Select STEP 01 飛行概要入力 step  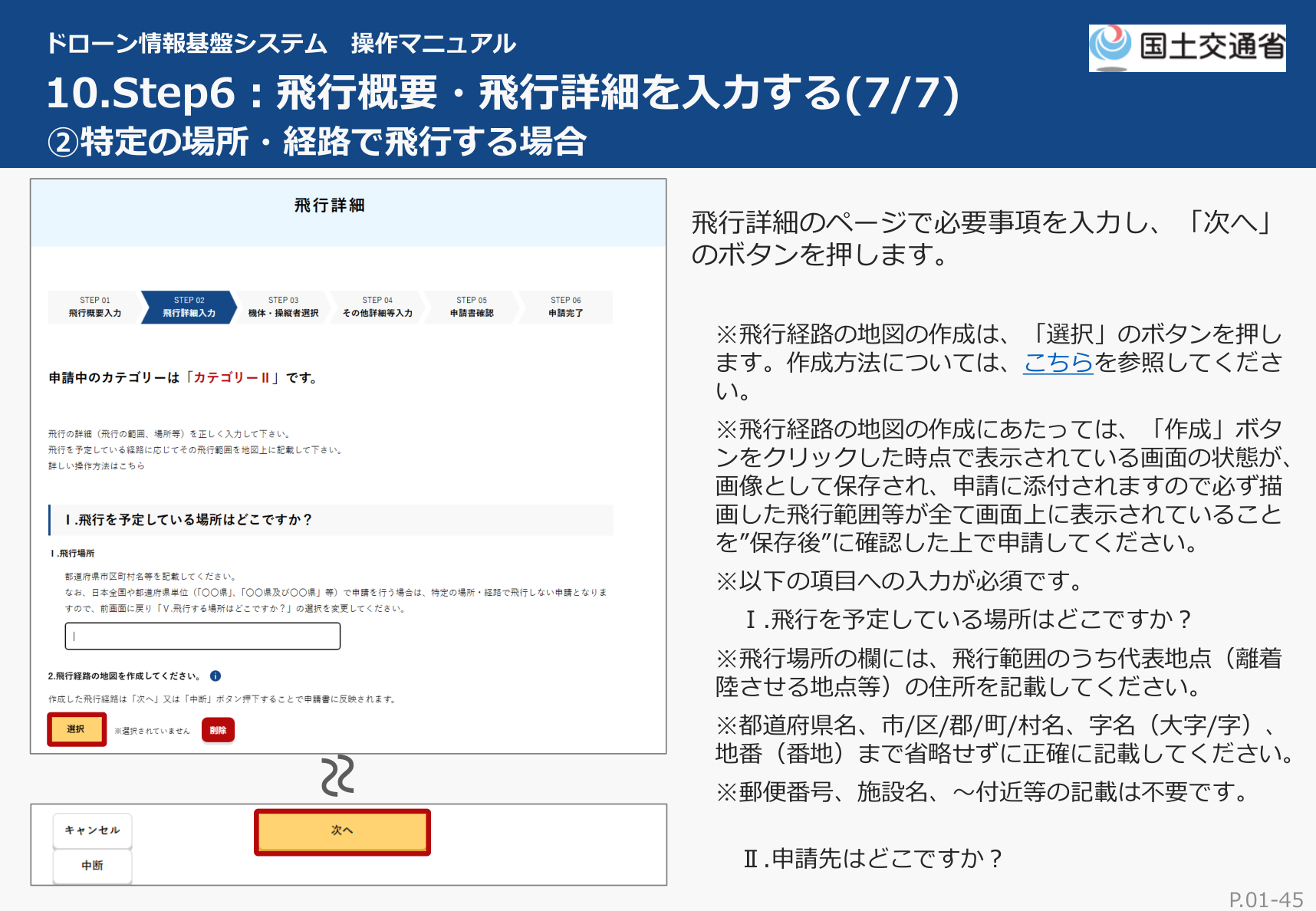(94, 307)
